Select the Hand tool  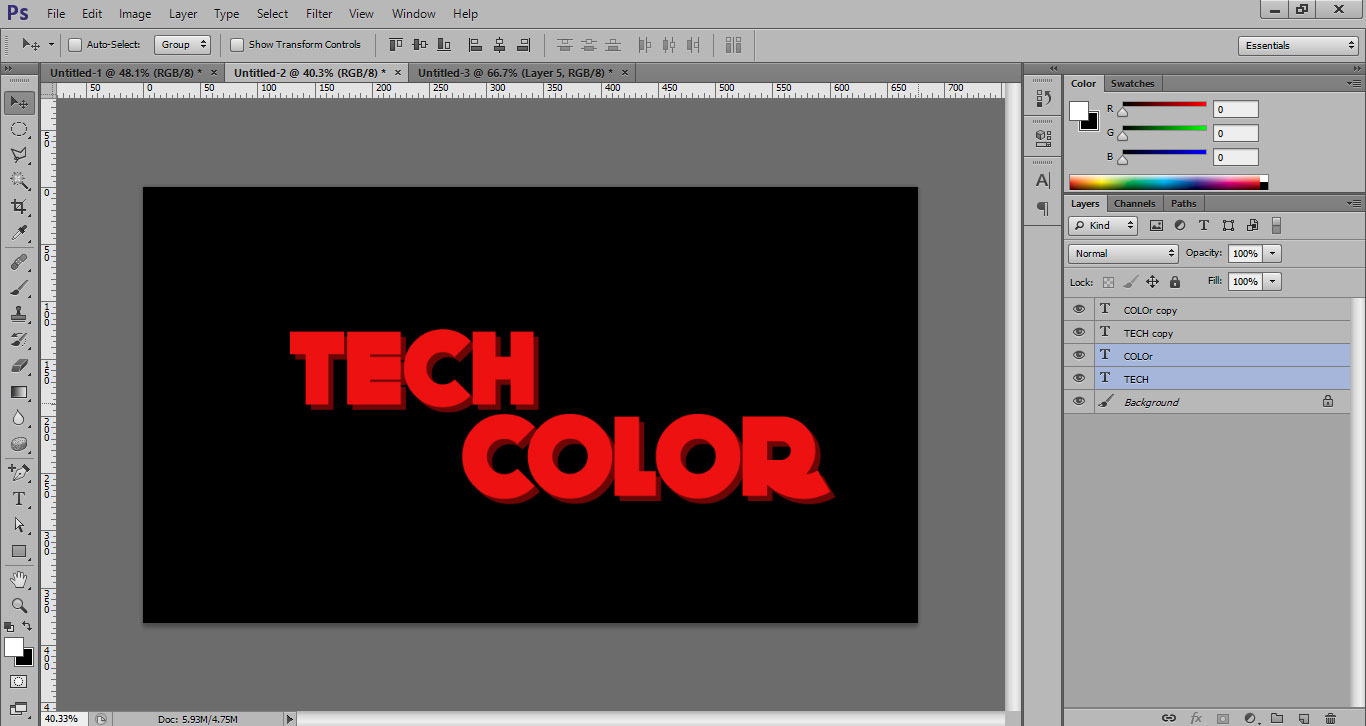(20, 578)
